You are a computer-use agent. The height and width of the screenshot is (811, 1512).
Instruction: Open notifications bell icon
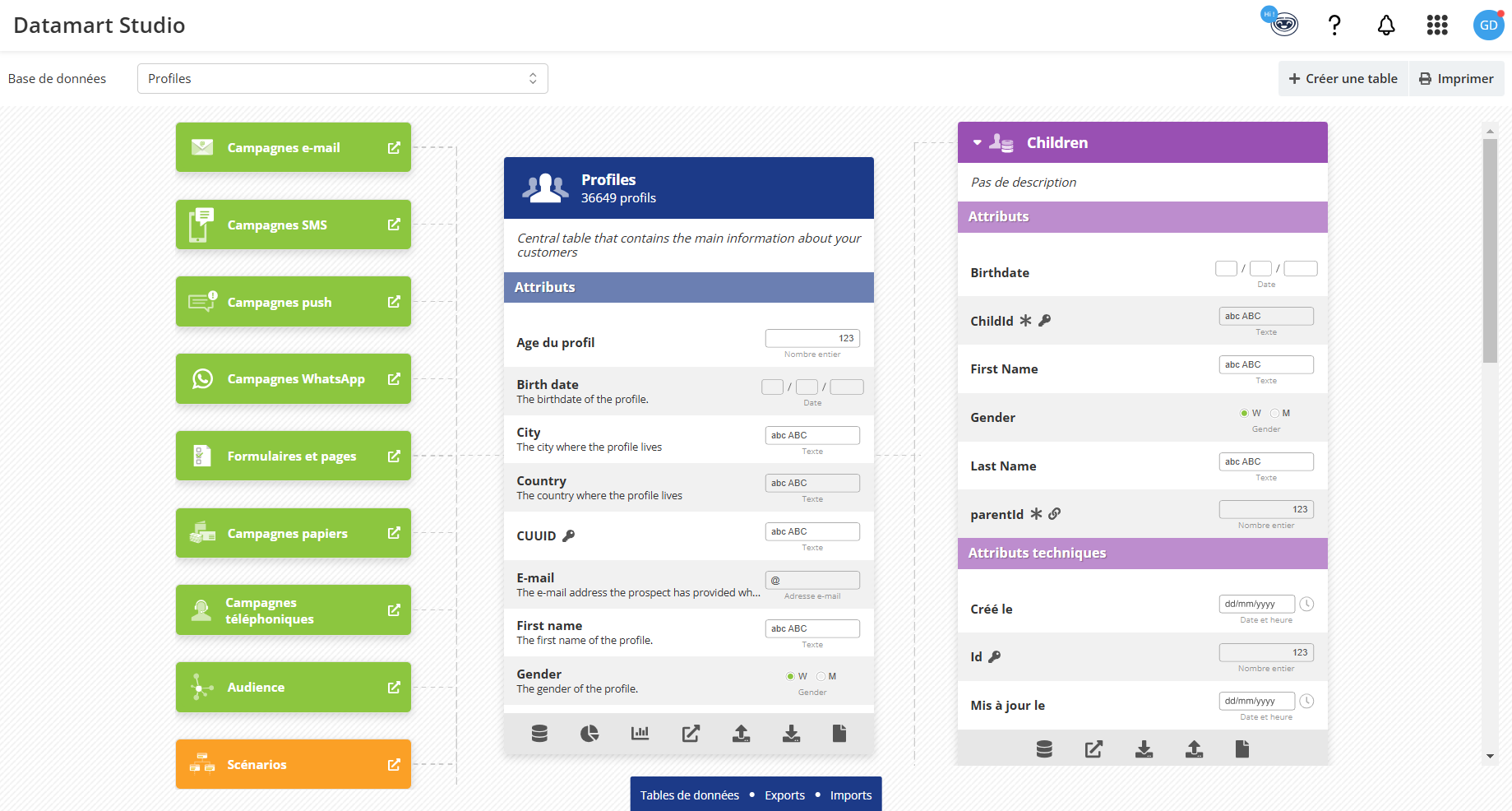(x=1386, y=25)
